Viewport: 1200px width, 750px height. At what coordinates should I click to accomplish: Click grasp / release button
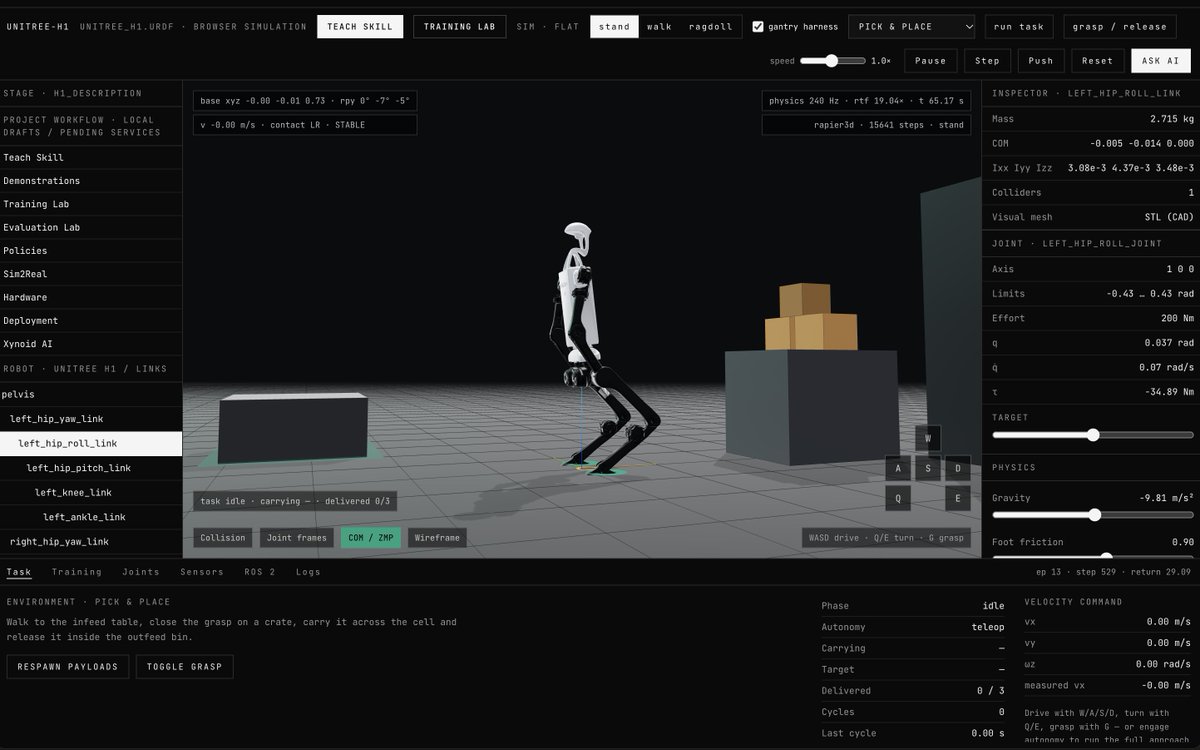1119,27
